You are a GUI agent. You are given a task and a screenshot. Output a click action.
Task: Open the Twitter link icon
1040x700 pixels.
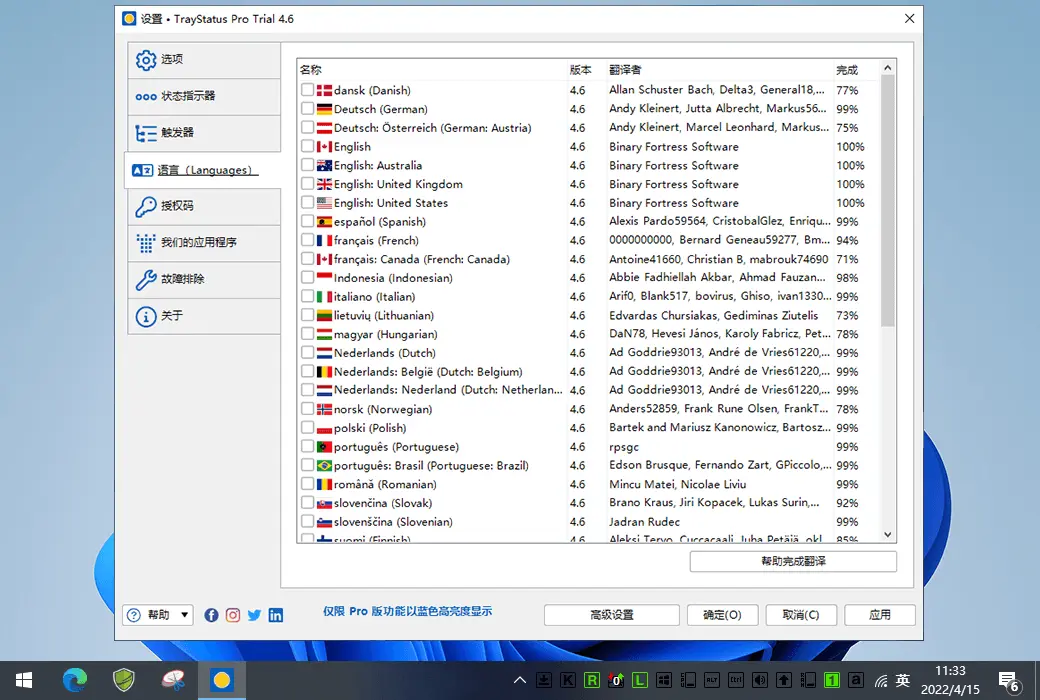pyautogui.click(x=254, y=615)
